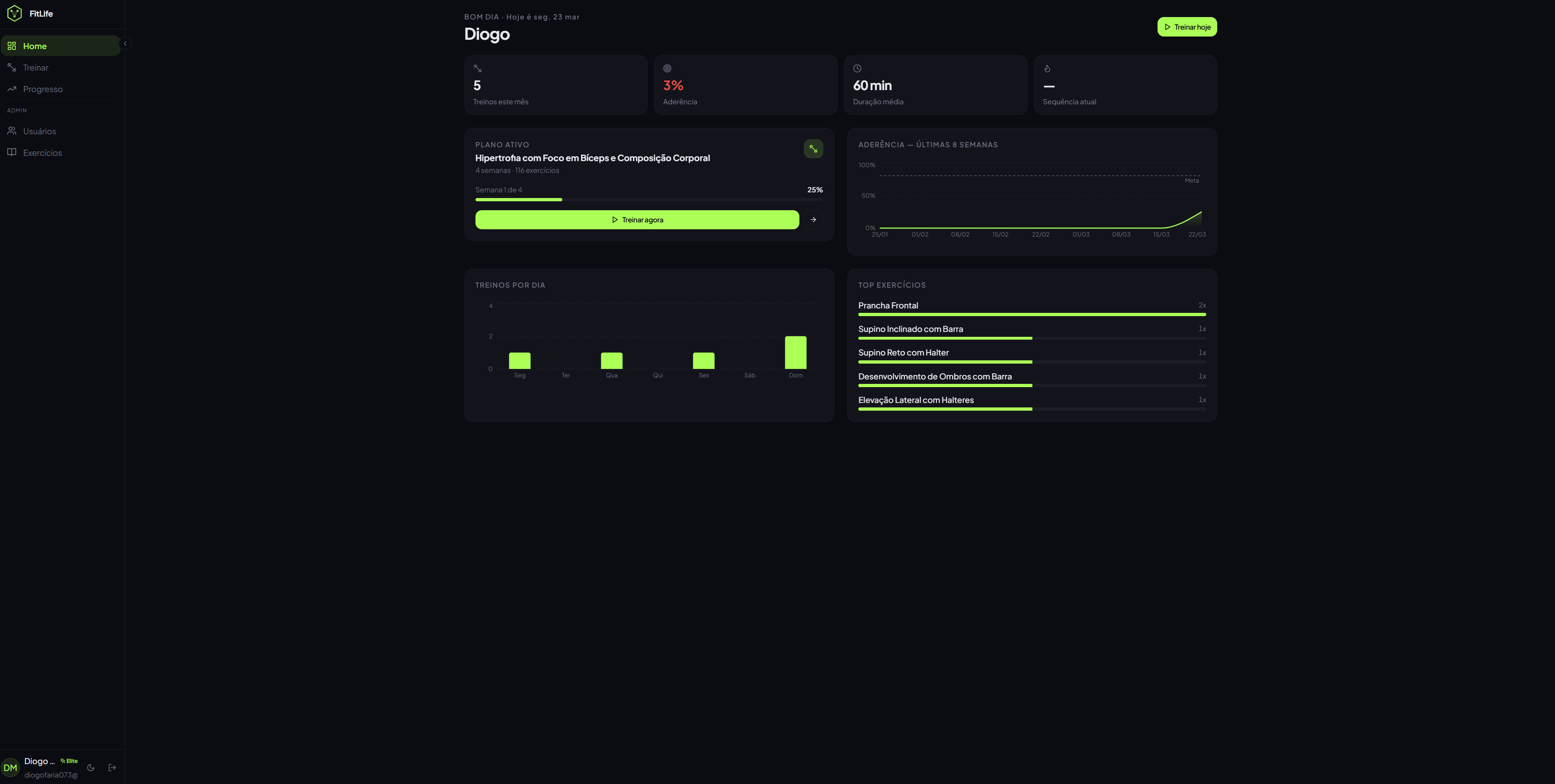This screenshot has width=1555, height=784.
Task: Open the Treinar sidebar item
Action: click(36, 68)
